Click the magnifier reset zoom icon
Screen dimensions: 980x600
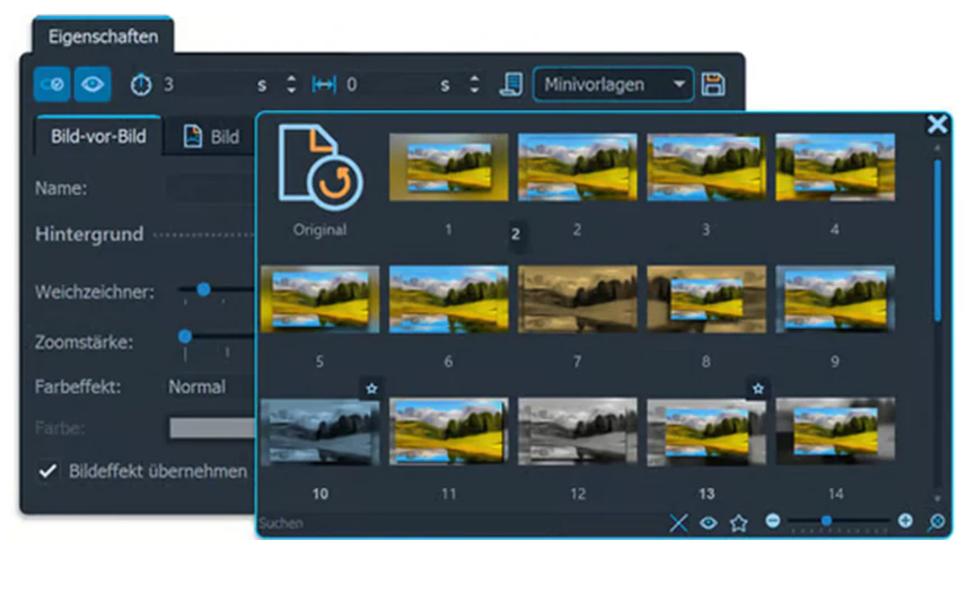click(x=936, y=523)
